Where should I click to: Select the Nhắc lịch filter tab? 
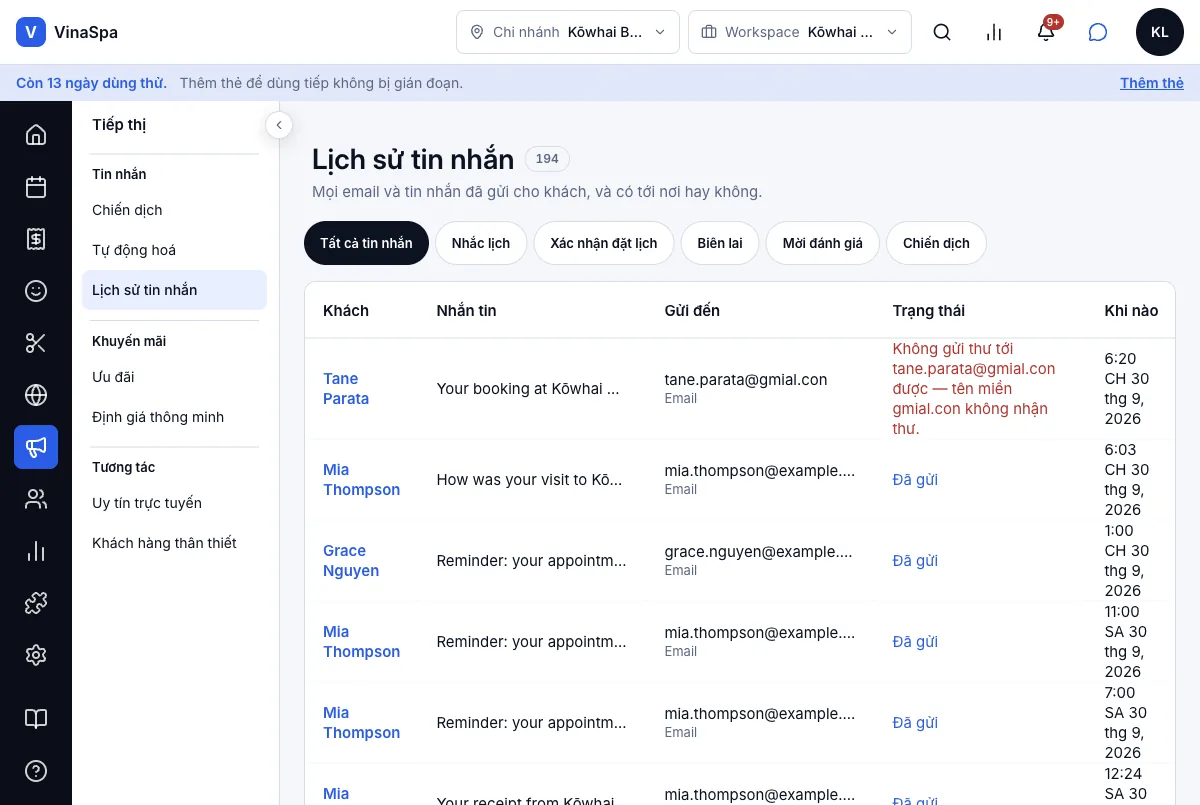(481, 243)
